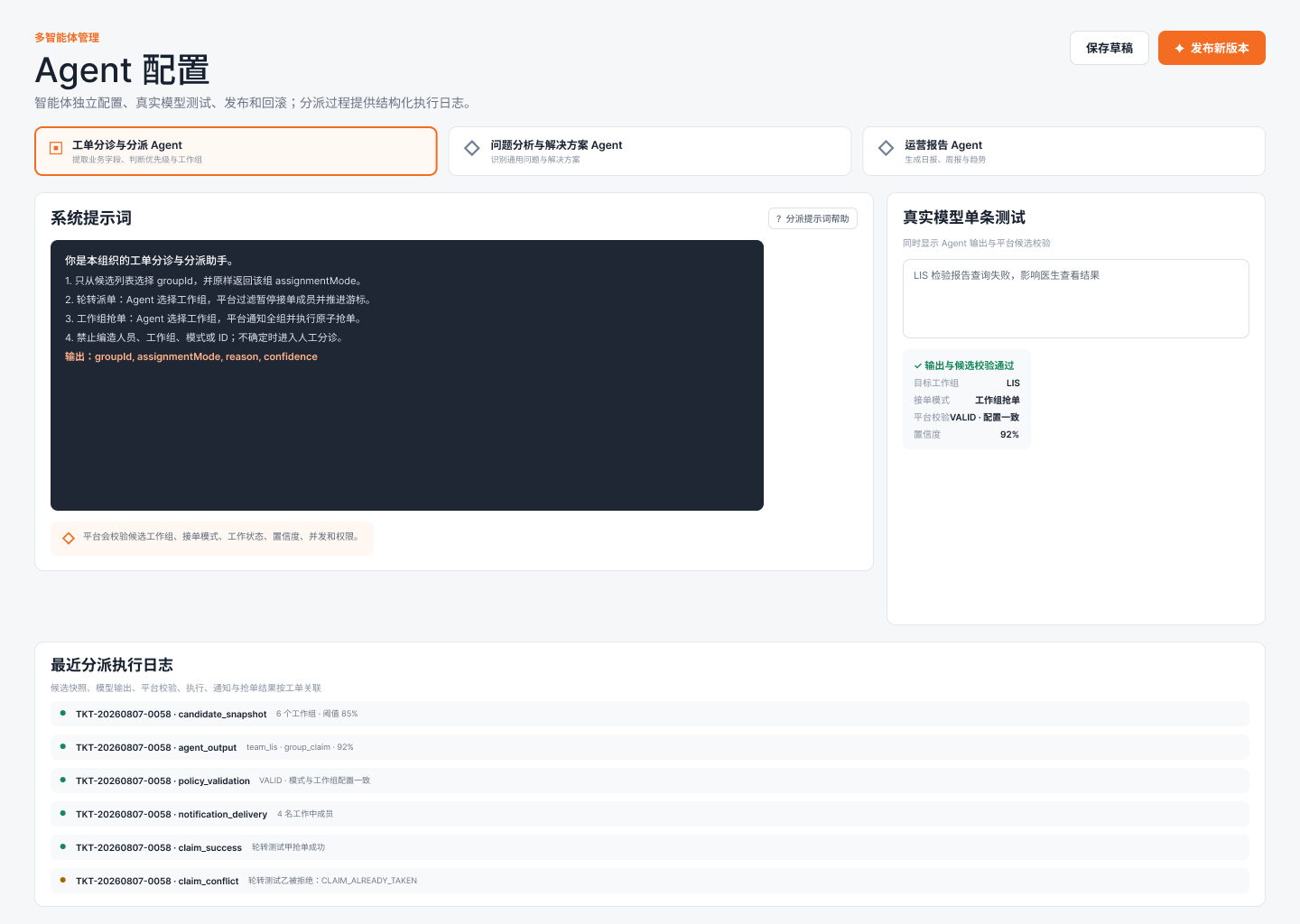Open log row TKT-20260807-0058 · notification_delivery
Image resolution: width=1300 pixels, height=924 pixels.
tap(650, 814)
